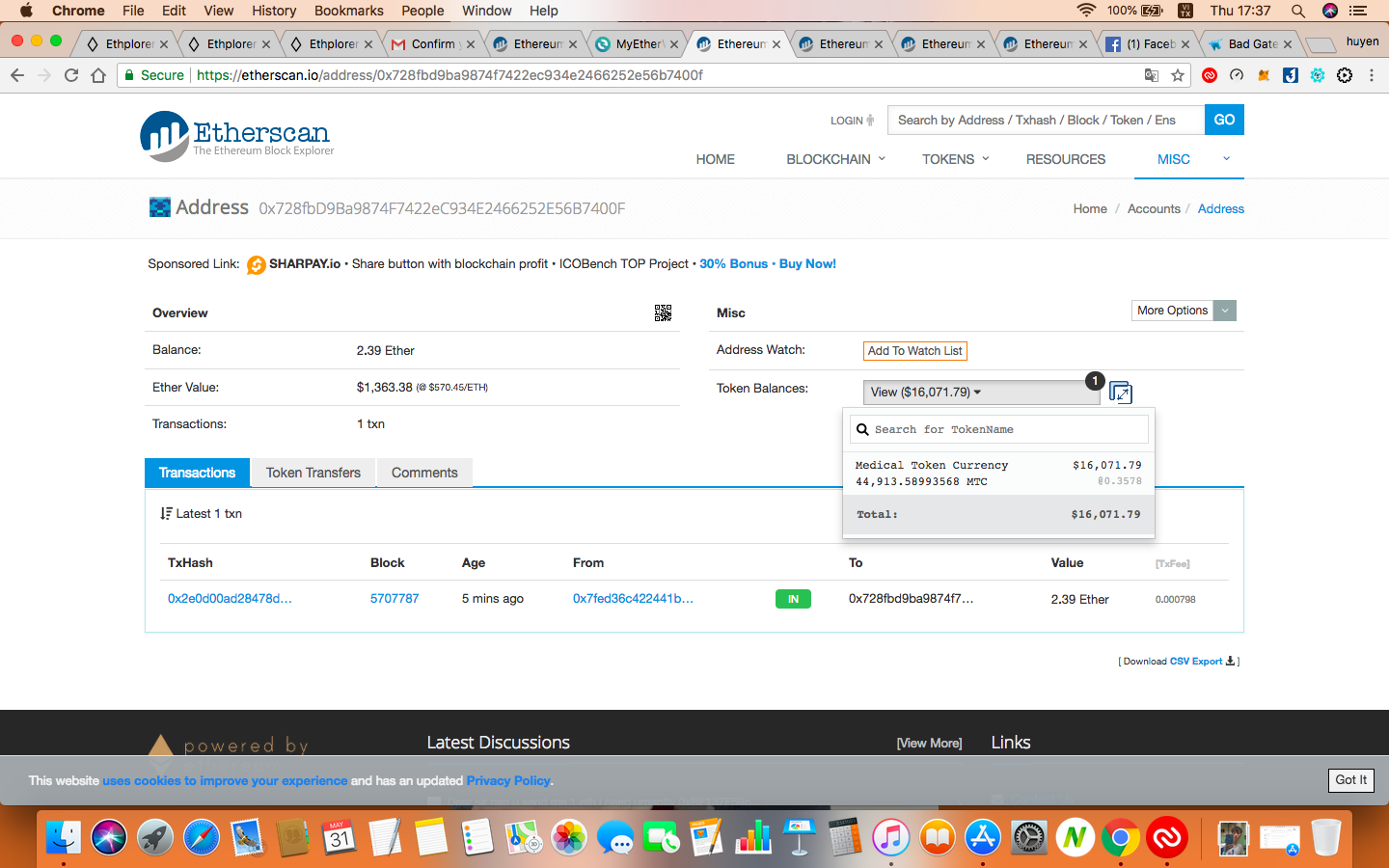Switch to the Facebook browser tab
The image size is (1389, 868).
click(1148, 43)
